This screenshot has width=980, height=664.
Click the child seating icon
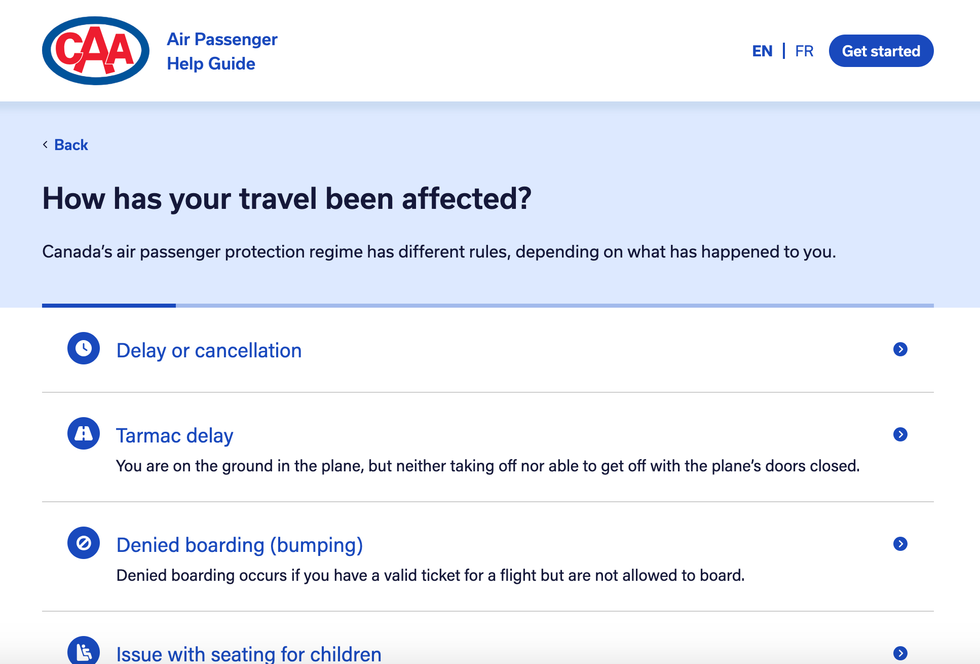tap(84, 652)
